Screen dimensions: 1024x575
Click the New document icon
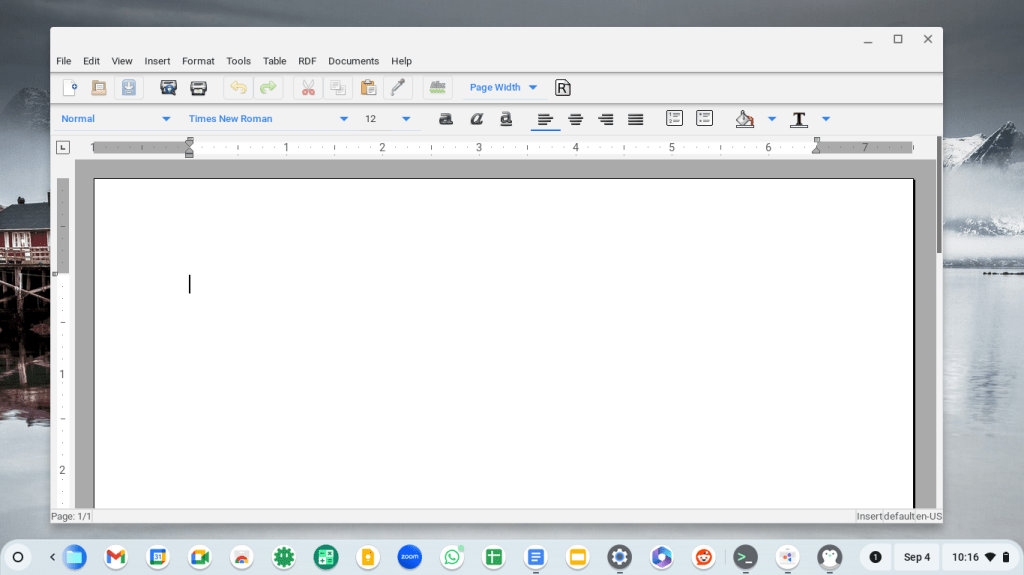(x=70, y=88)
